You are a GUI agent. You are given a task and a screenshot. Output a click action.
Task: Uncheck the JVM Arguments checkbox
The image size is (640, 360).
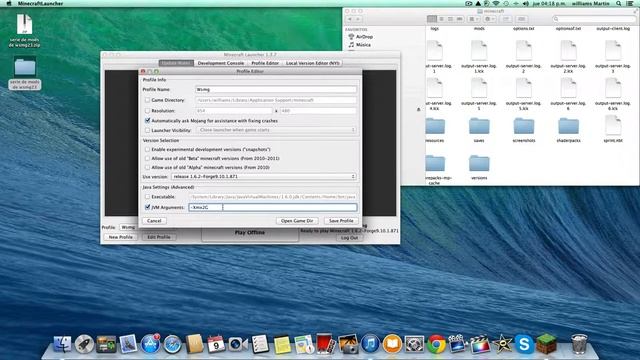point(147,207)
